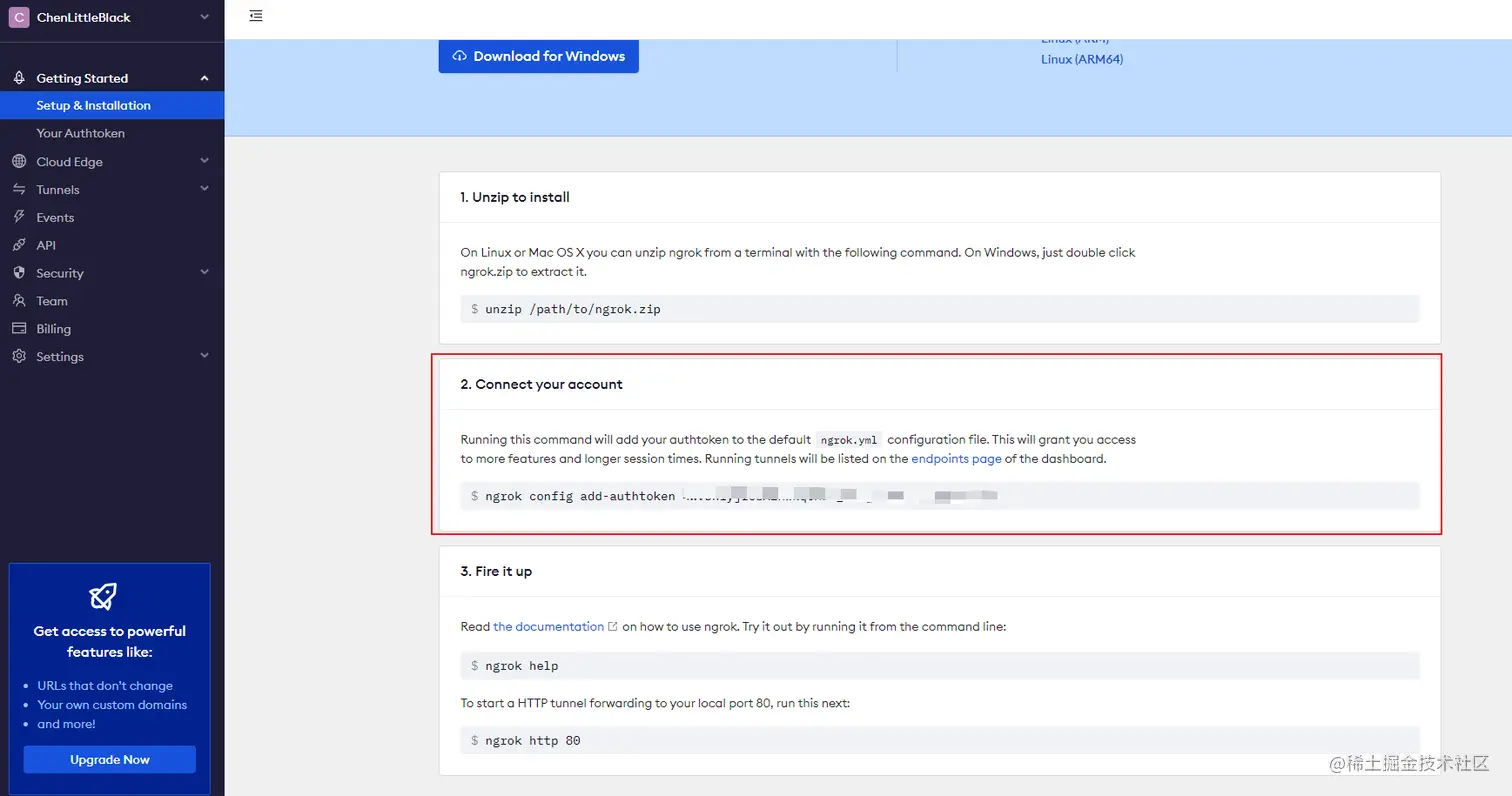Click the ngrok config add-authtoken command
The height and width of the screenshot is (796, 1512).
[x=580, y=496]
